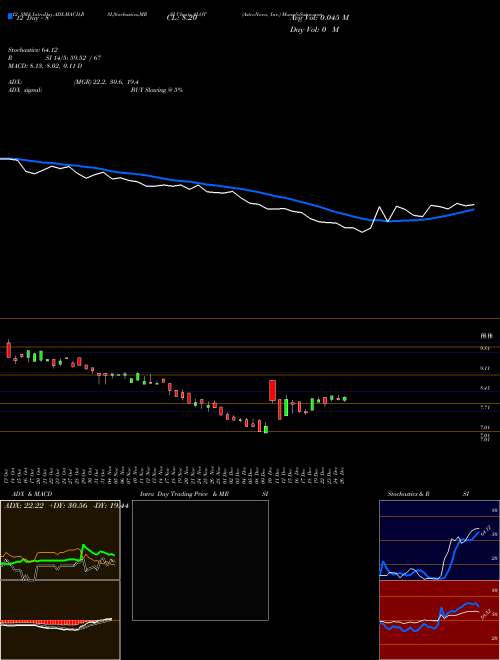This screenshot has height=660, width=500.
Task: Click the 'ADX: 22.22 +DY: 30.56' readout
Action: (x=45, y=506)
